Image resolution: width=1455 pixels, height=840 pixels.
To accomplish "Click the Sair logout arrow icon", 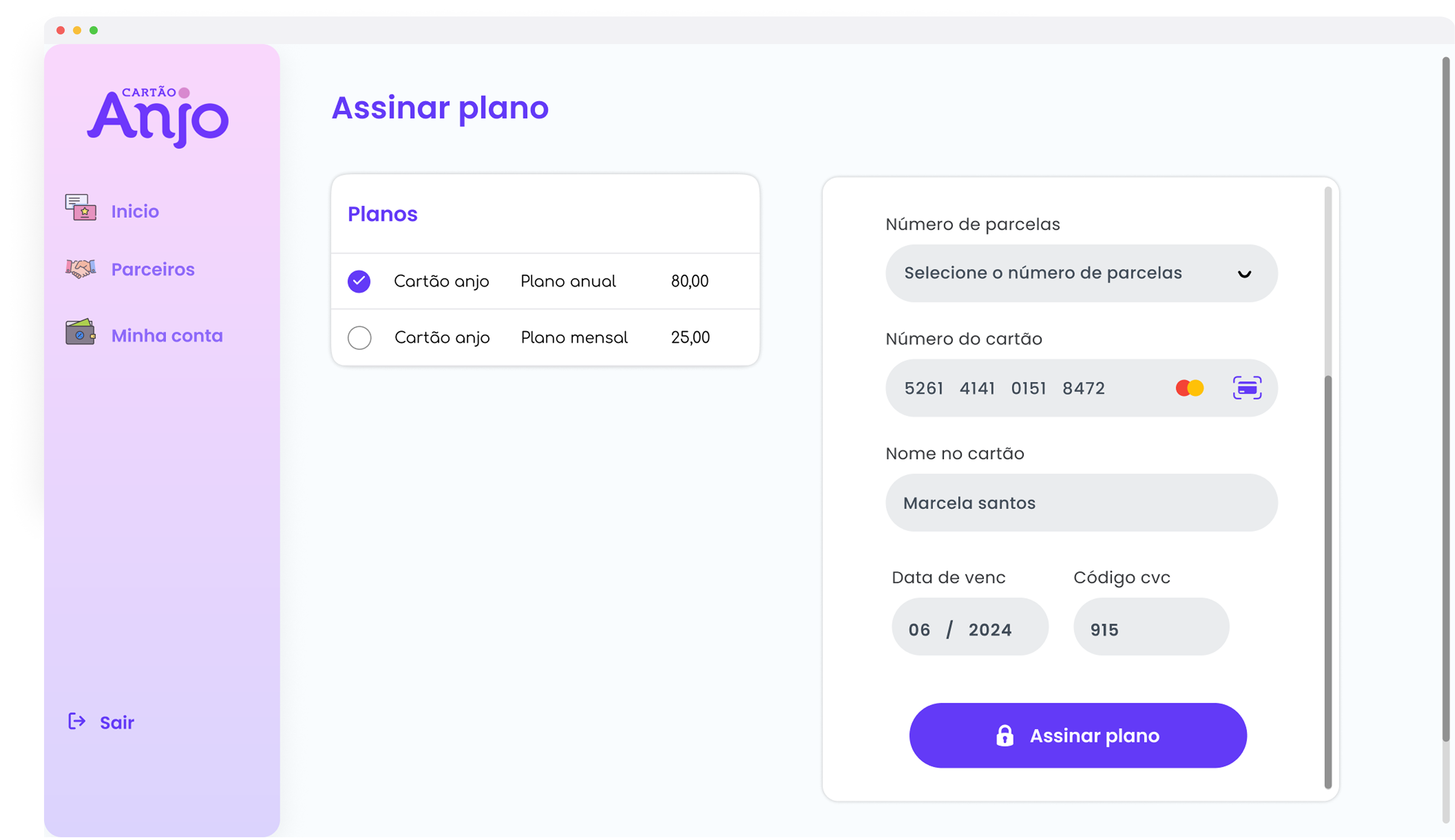I will (x=77, y=721).
